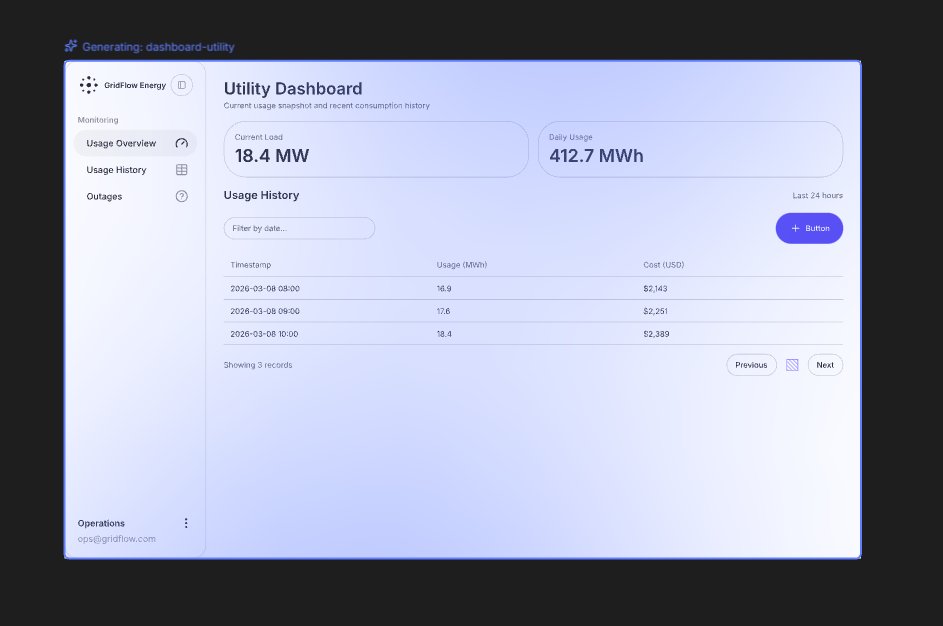Click the Showing 3 records text
This screenshot has height=626, width=943.
click(x=258, y=365)
